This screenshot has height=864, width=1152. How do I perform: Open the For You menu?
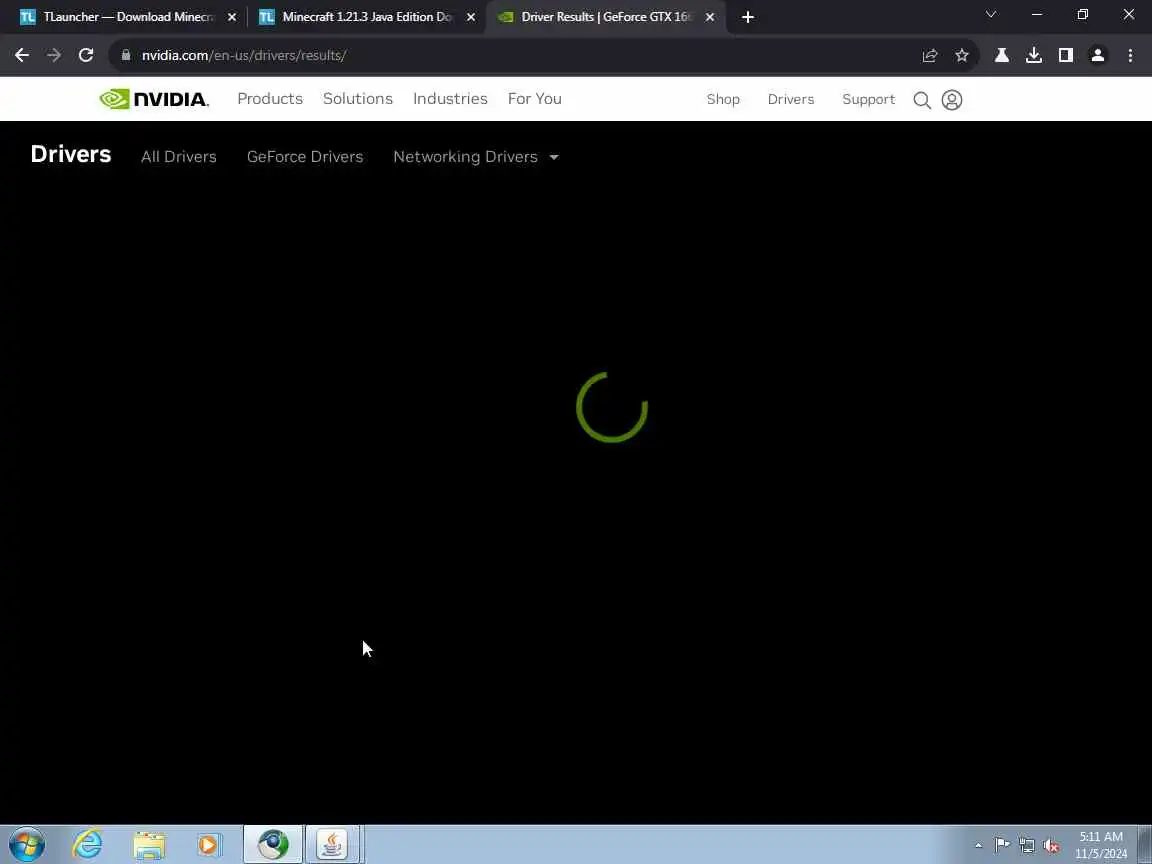tap(535, 98)
